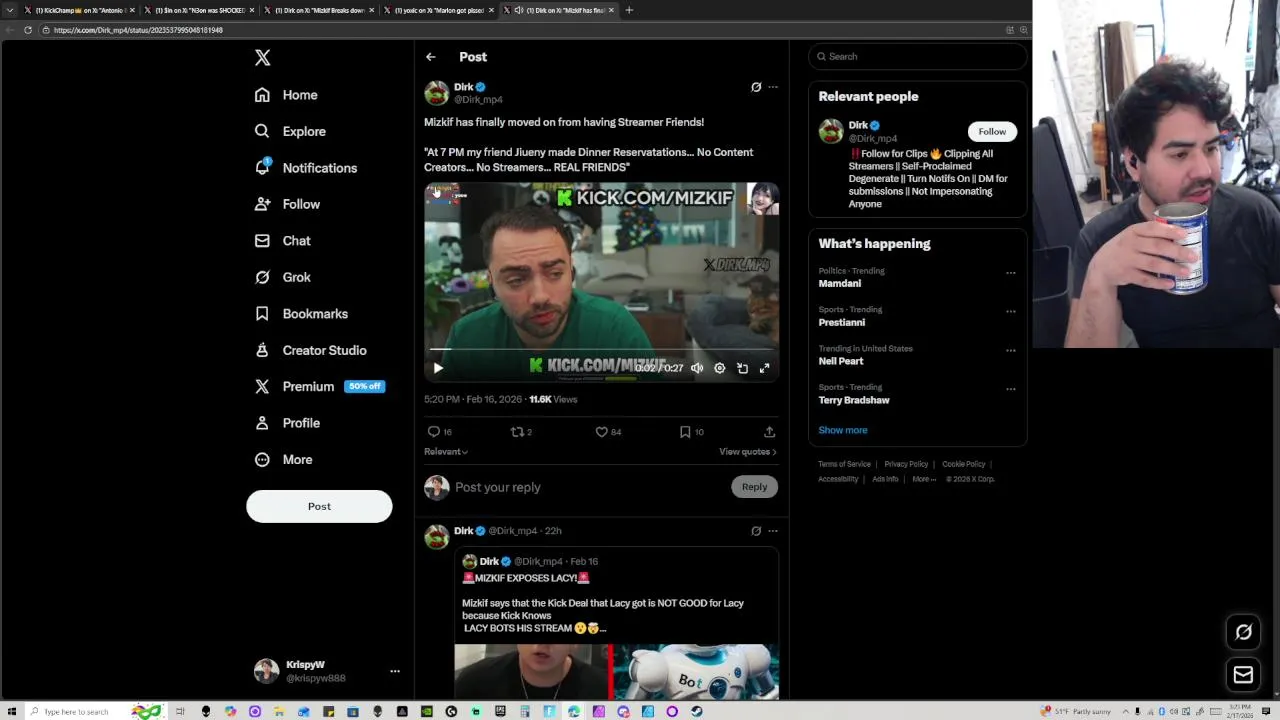The height and width of the screenshot is (720, 1280).
Task: Toggle picture-in-picture on the video
Action: [x=742, y=368]
